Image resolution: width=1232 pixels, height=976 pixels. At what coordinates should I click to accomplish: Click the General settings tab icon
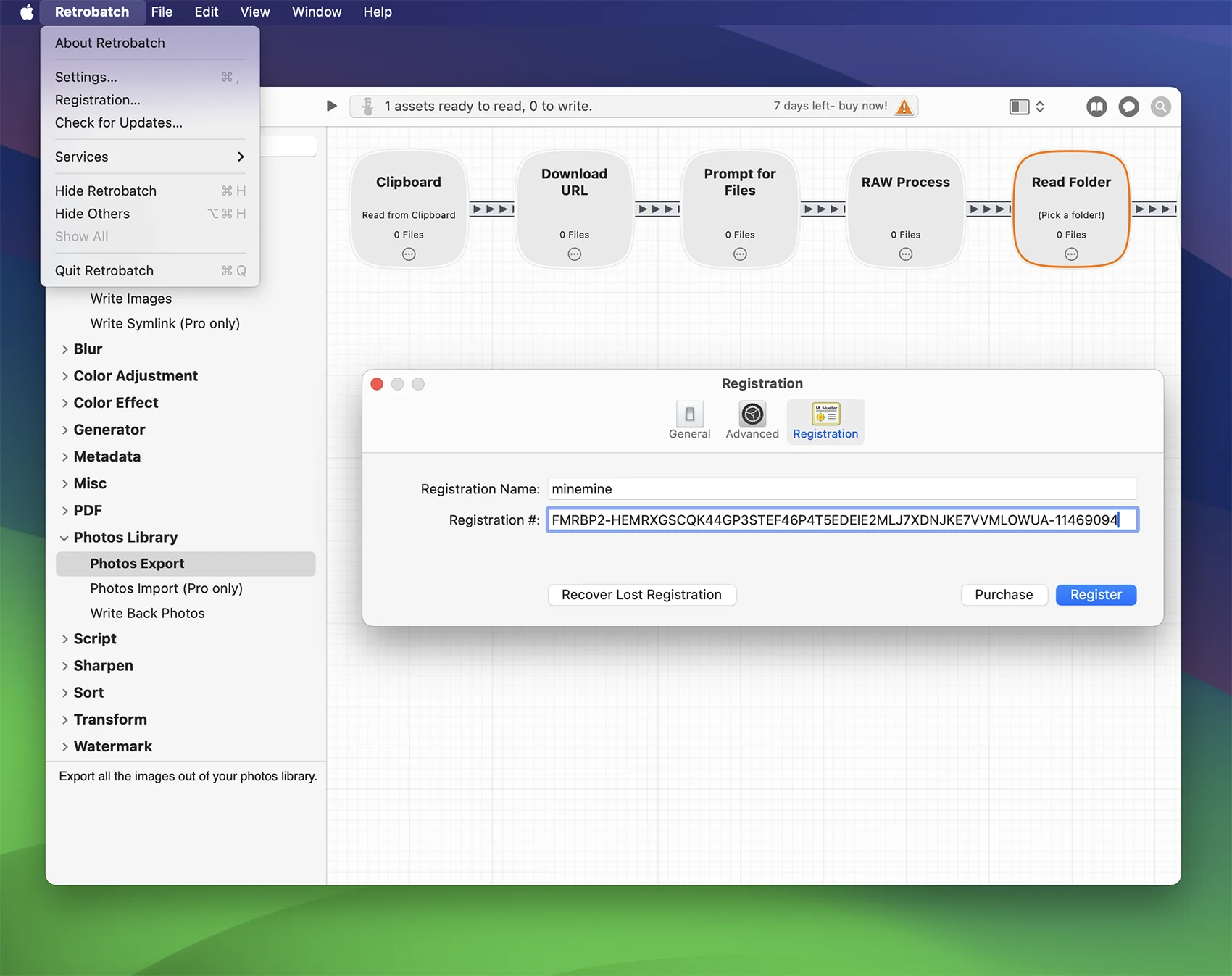[689, 420]
